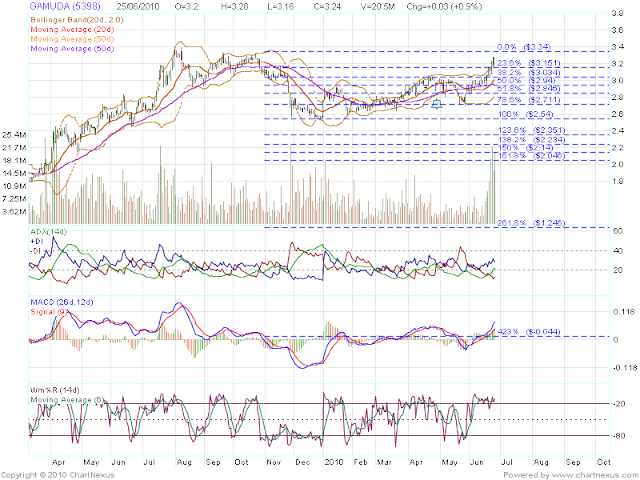Click the bell alert marker on the price chart
The width and height of the screenshot is (640, 480).
[437, 104]
